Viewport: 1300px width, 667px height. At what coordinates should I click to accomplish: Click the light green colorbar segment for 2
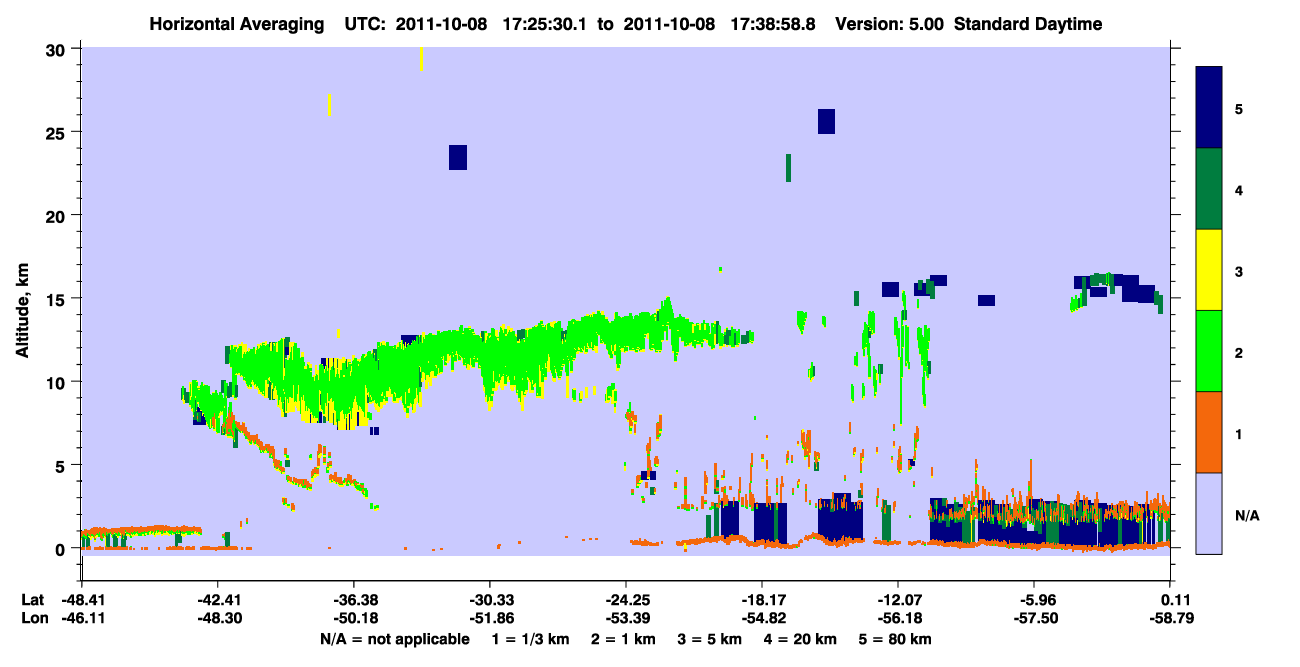(1209, 351)
